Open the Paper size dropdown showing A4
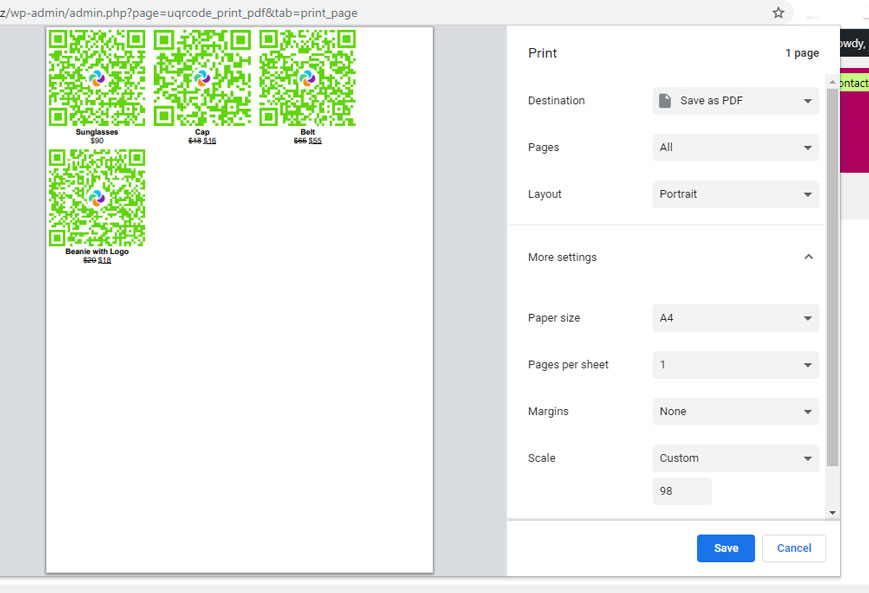The image size is (869, 593). click(x=735, y=318)
